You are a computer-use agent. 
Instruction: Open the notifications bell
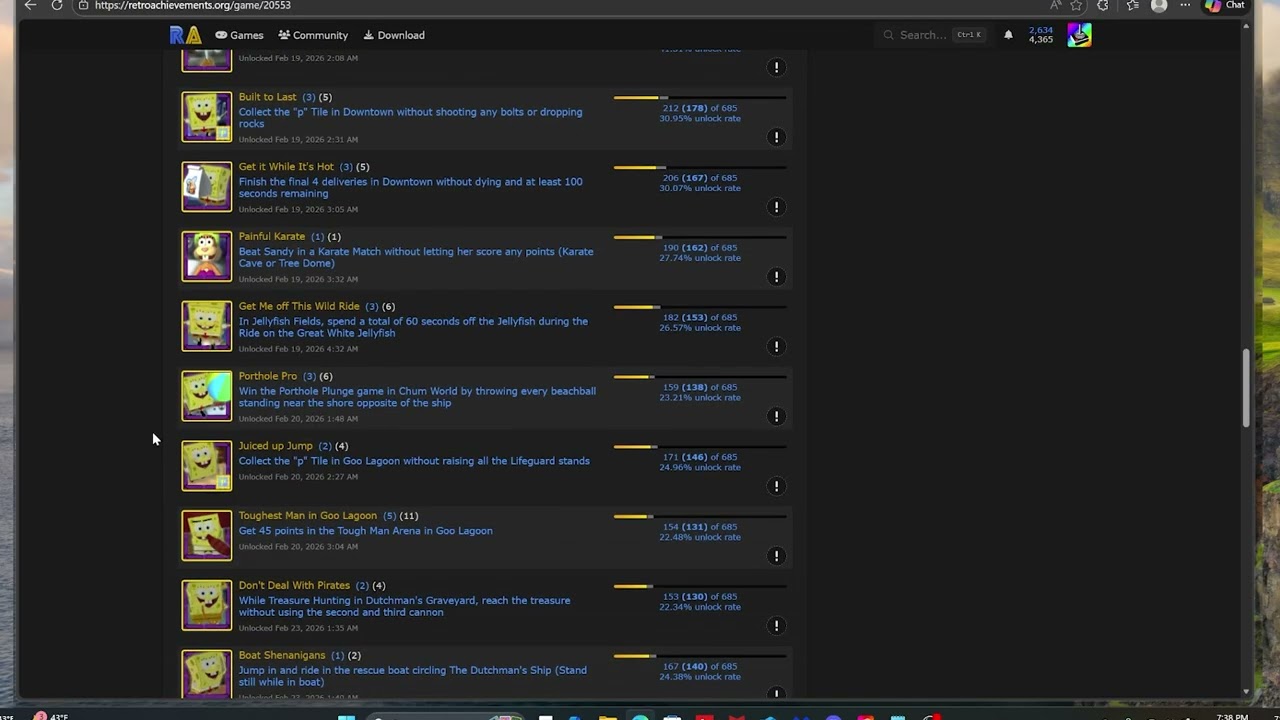point(1008,35)
